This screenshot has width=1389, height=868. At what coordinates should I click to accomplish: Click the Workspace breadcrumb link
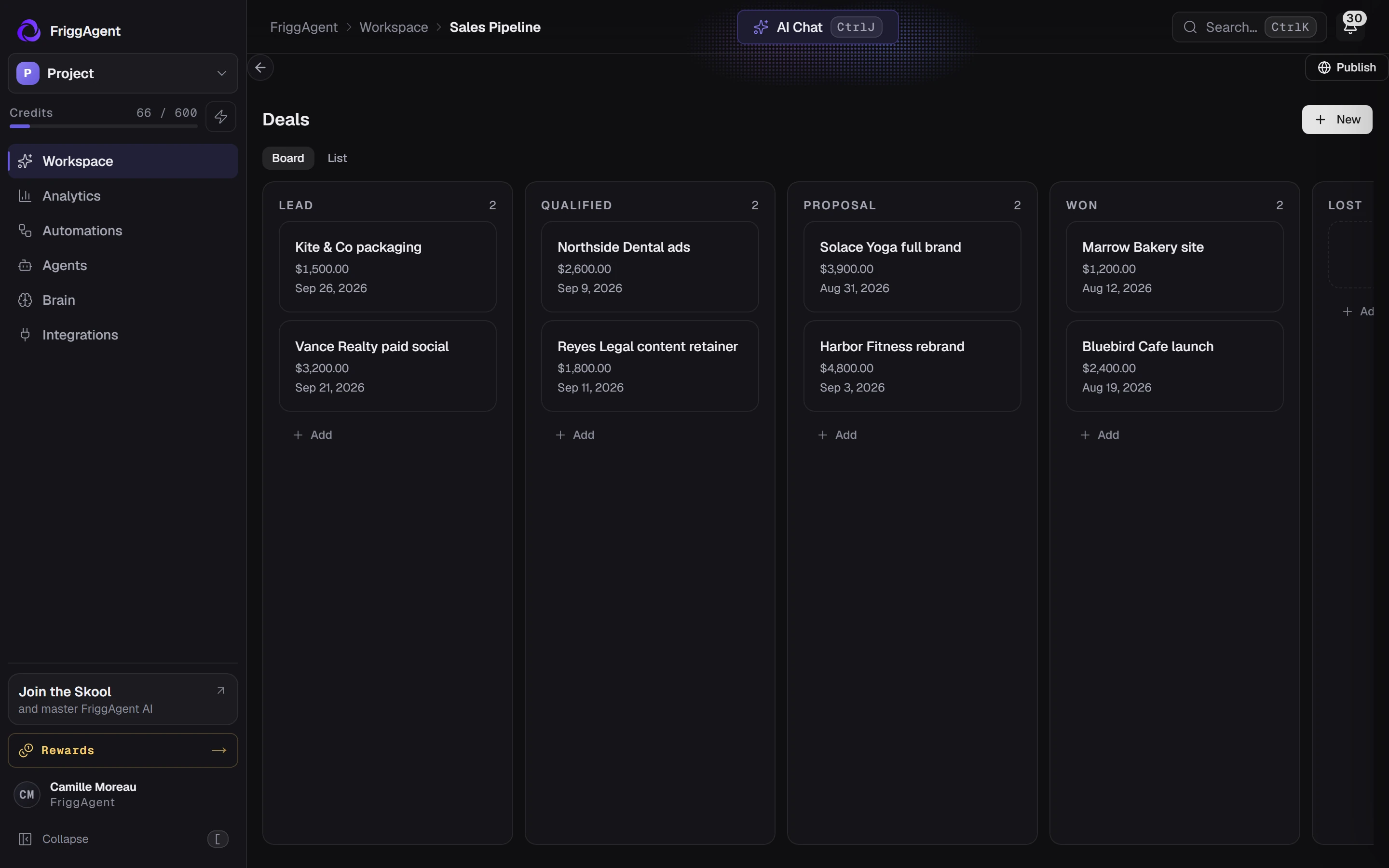tap(394, 27)
